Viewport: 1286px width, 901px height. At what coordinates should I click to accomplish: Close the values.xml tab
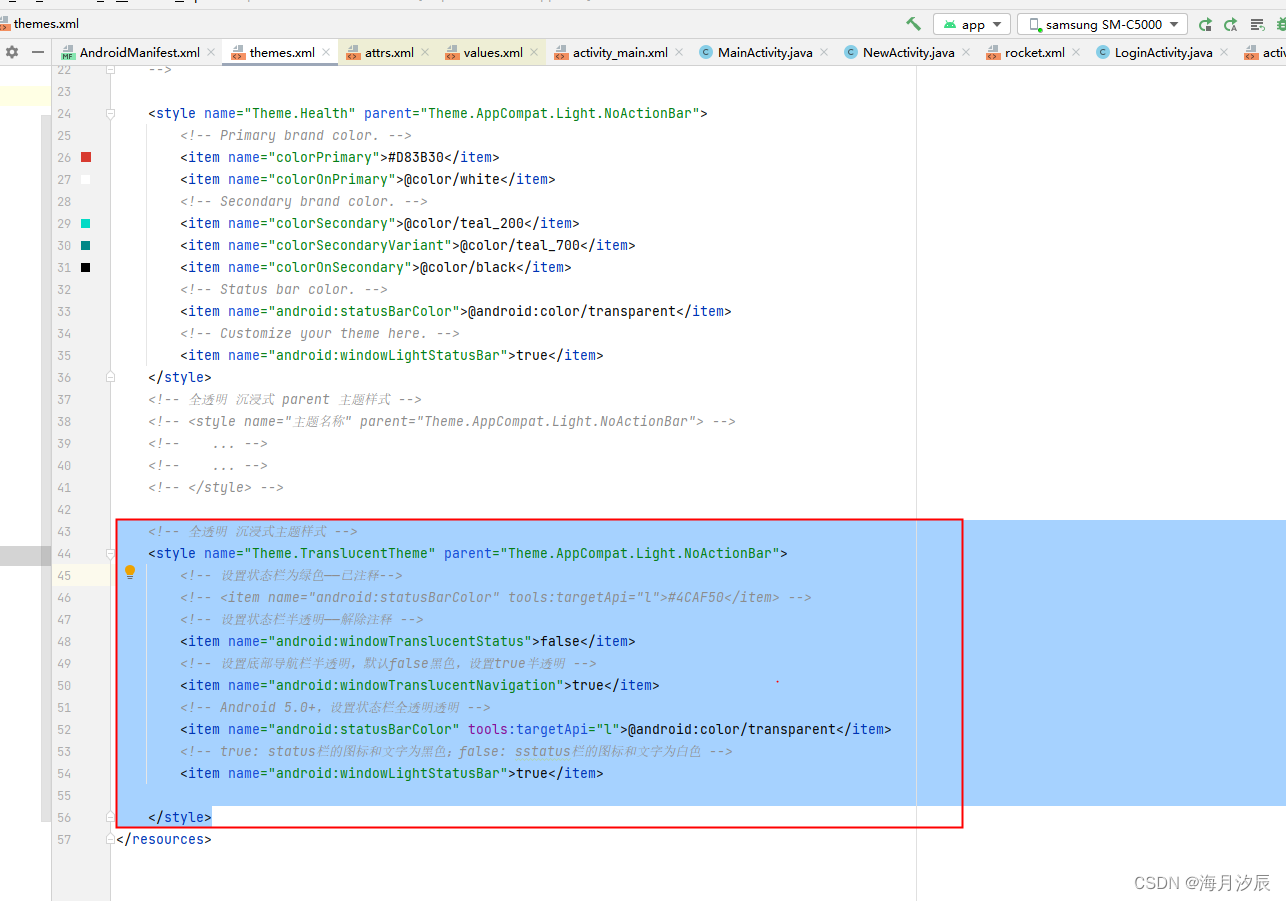533,52
